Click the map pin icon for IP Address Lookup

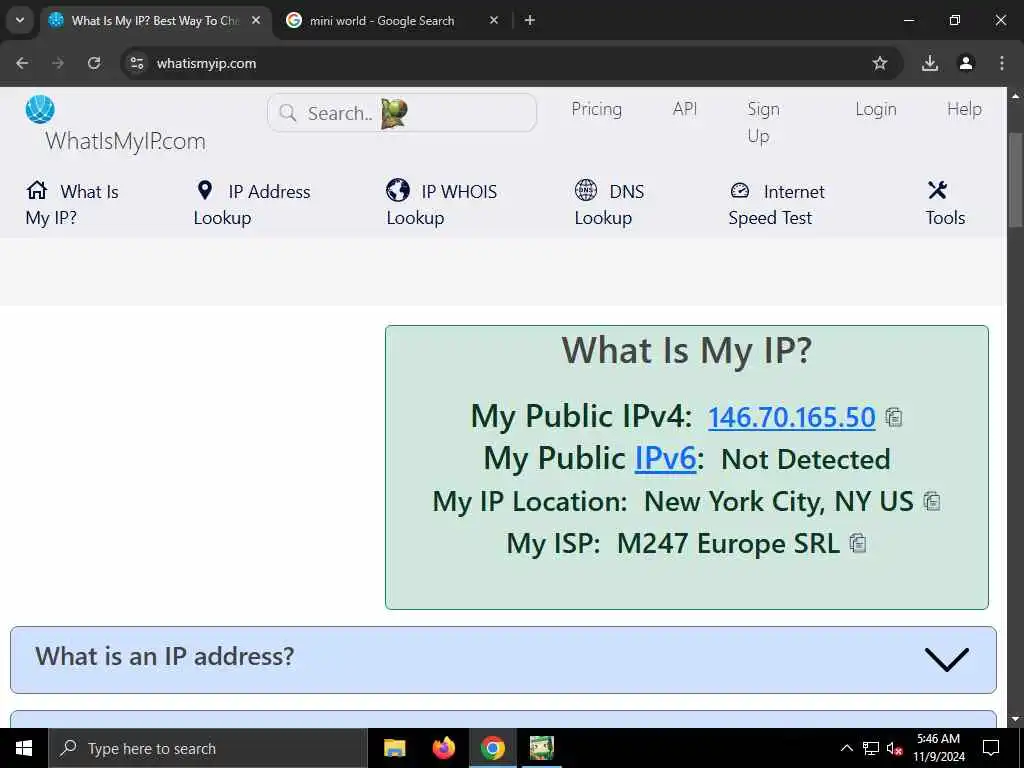click(x=204, y=190)
